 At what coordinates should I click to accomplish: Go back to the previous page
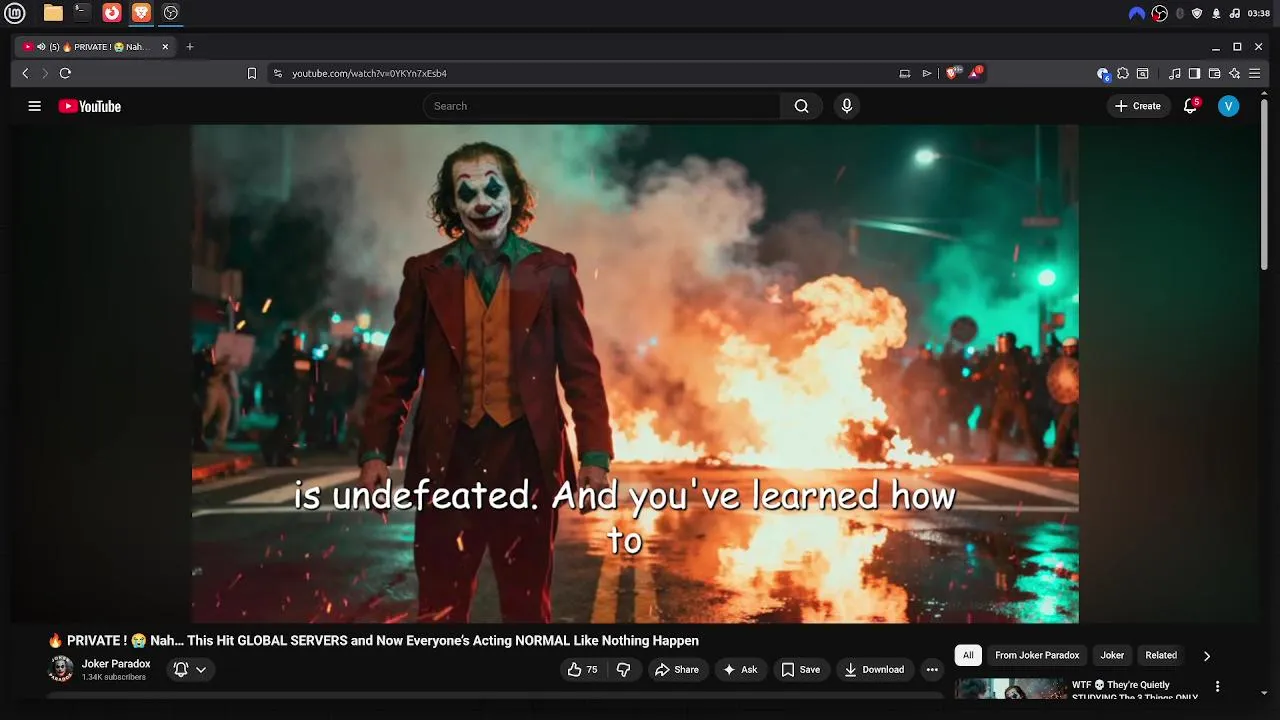(26, 73)
